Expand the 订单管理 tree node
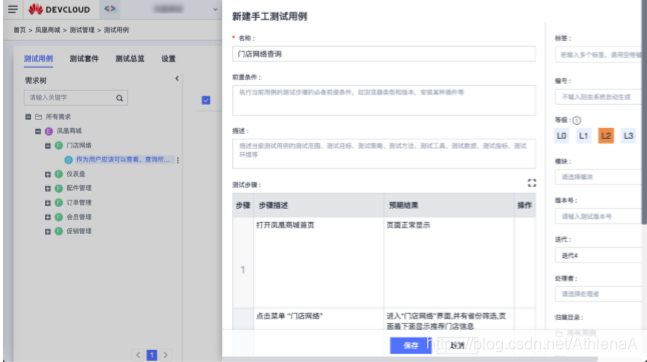This screenshot has height=362, width=647. (48, 203)
